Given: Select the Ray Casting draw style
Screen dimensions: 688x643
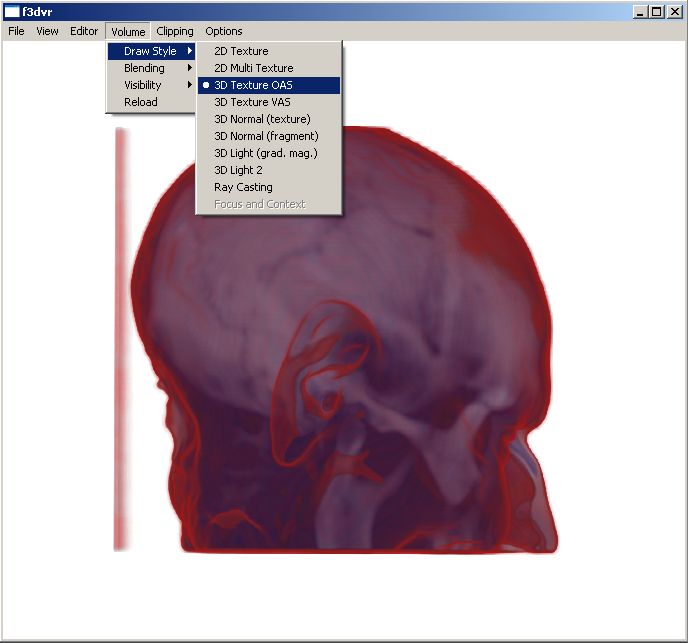Looking at the screenshot, I should coord(269,187).
